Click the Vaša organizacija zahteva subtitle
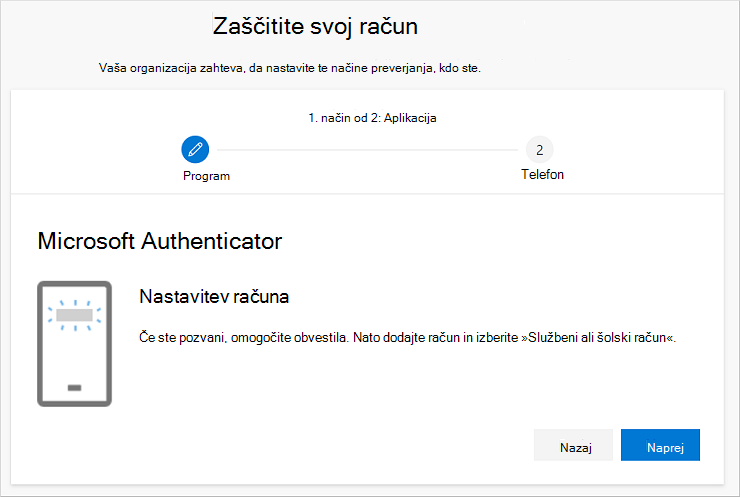The height and width of the screenshot is (497, 740). click(x=289, y=68)
